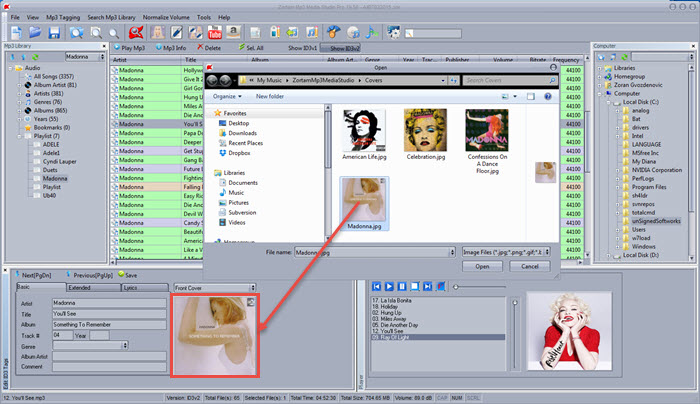
Task: Select Albums in the Mp3 Library tree
Action: click(x=49, y=110)
